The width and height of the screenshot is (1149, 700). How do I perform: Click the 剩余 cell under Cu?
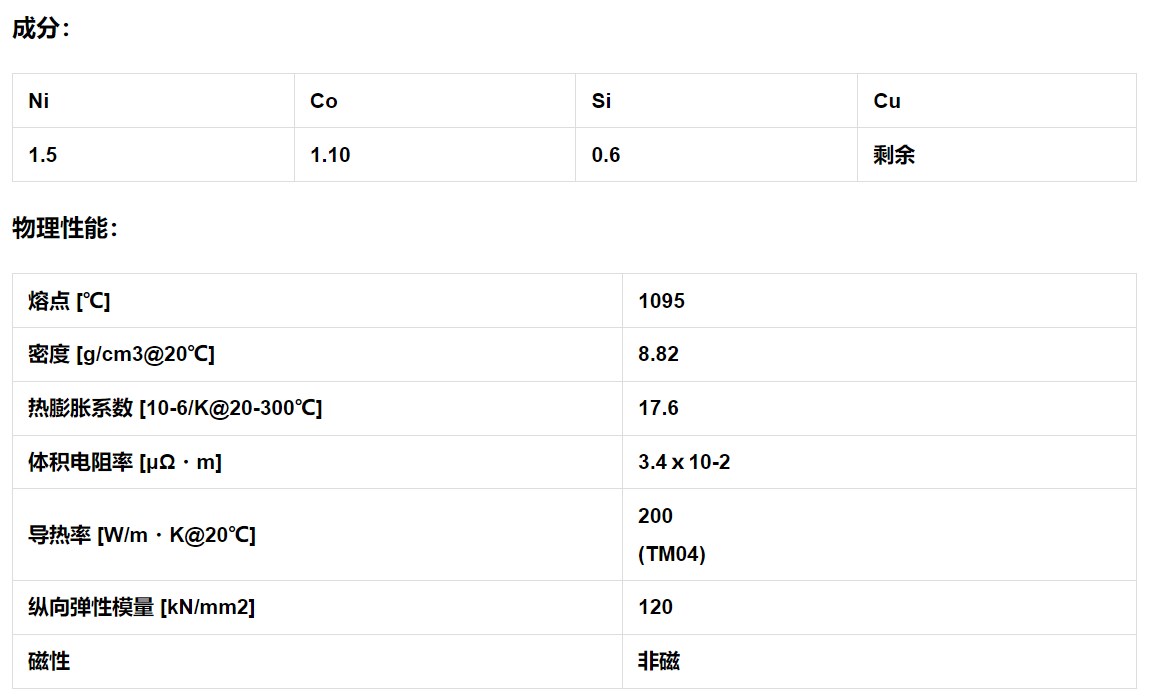tap(894, 155)
